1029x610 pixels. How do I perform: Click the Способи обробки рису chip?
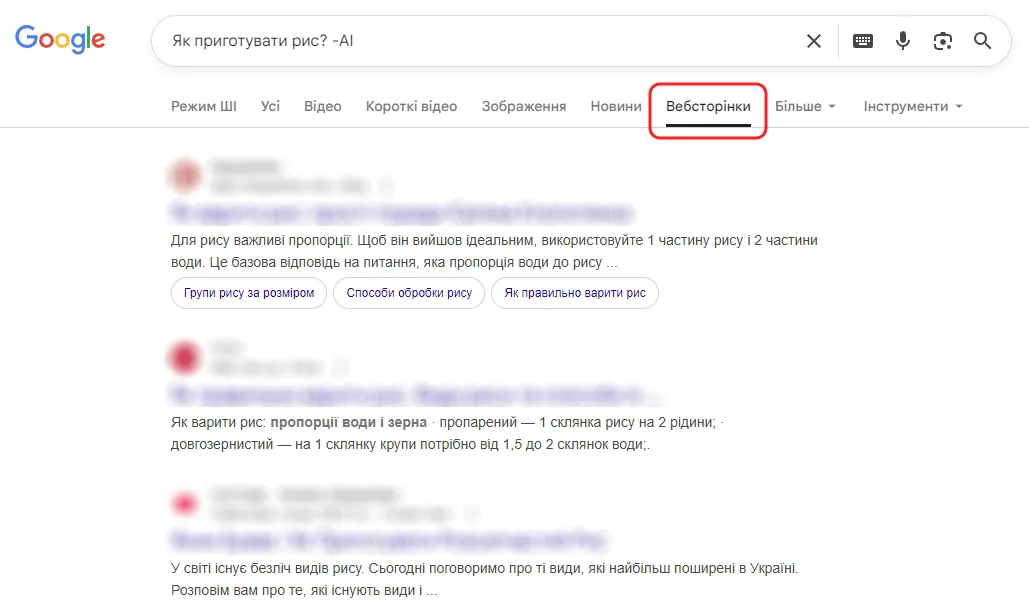pyautogui.click(x=409, y=293)
